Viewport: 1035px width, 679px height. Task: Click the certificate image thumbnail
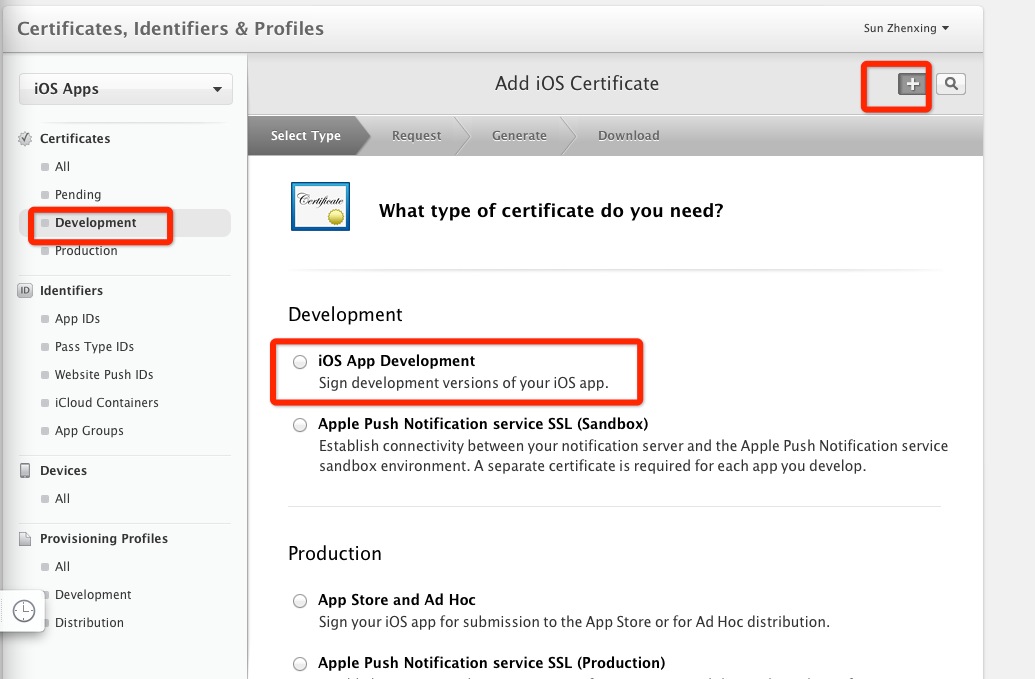[320, 207]
